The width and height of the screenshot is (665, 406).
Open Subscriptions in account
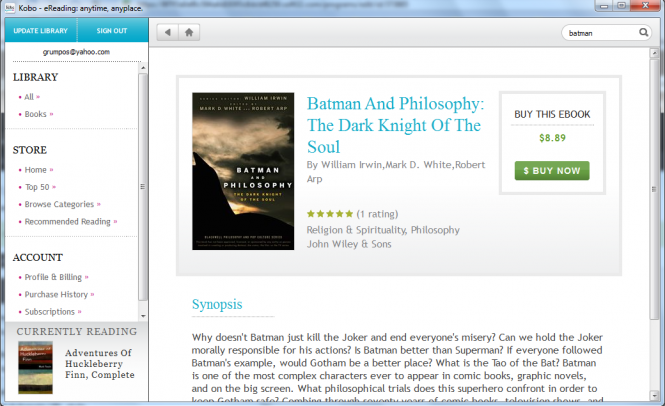tap(50, 312)
